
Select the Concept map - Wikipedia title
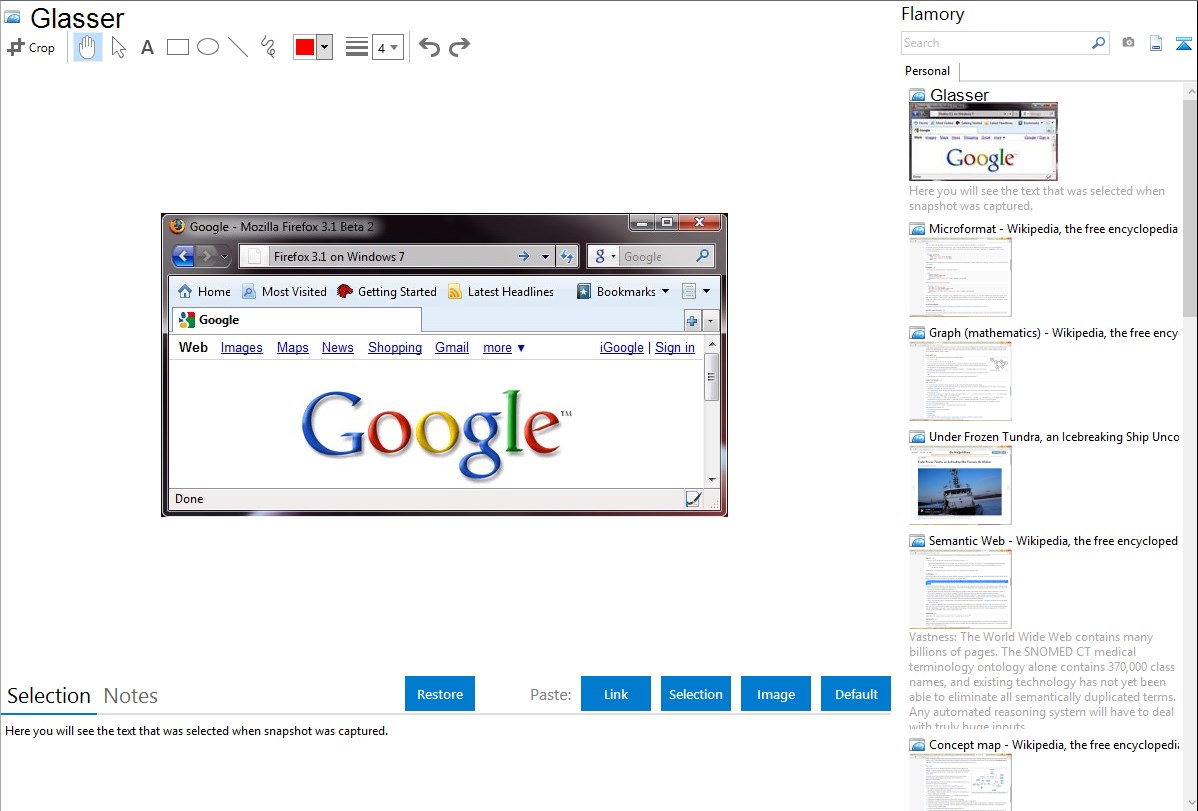point(1054,745)
